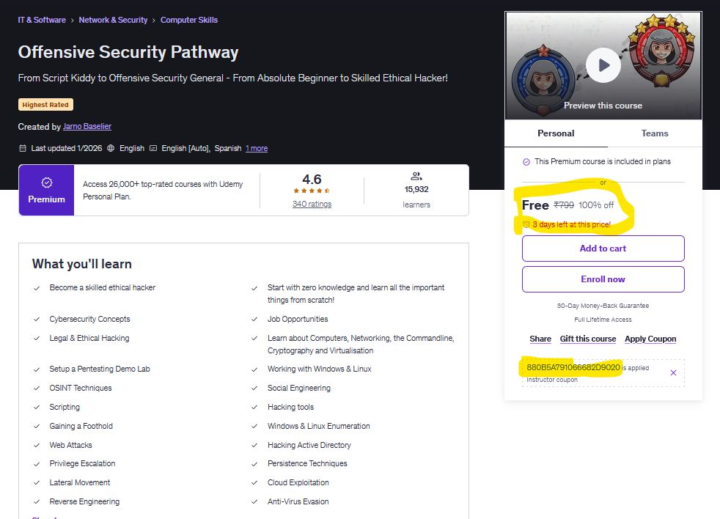Click the 'Legal & Ethical Hacking' item
This screenshot has width=720, height=519.
[x=89, y=338]
